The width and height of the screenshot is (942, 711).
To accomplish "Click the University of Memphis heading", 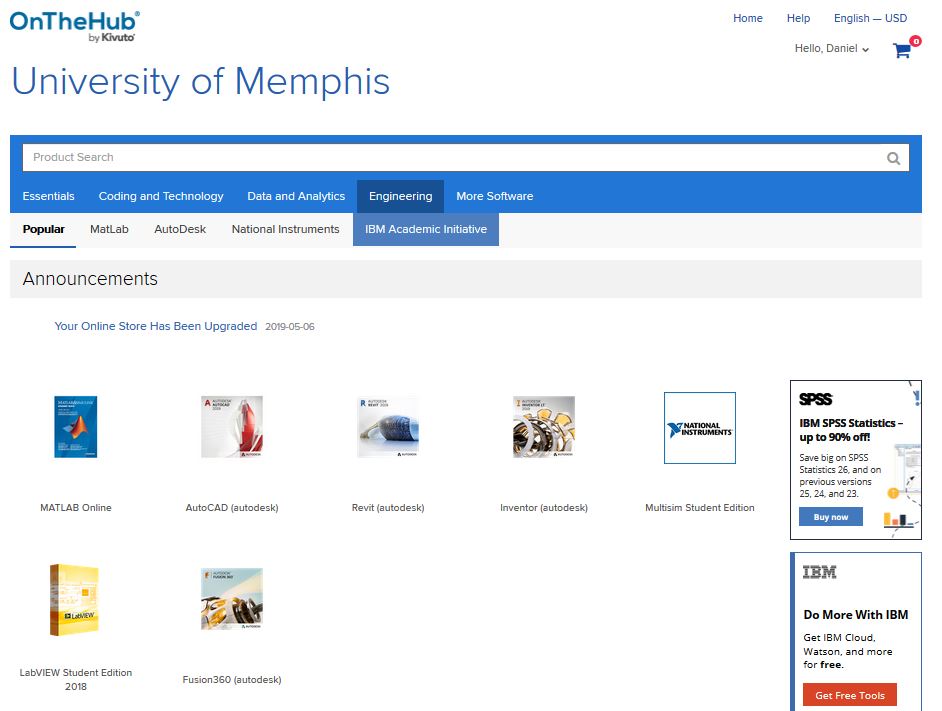I will point(201,81).
